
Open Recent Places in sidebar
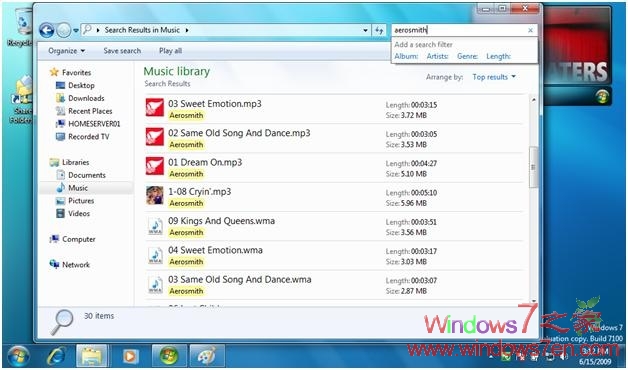84,111
